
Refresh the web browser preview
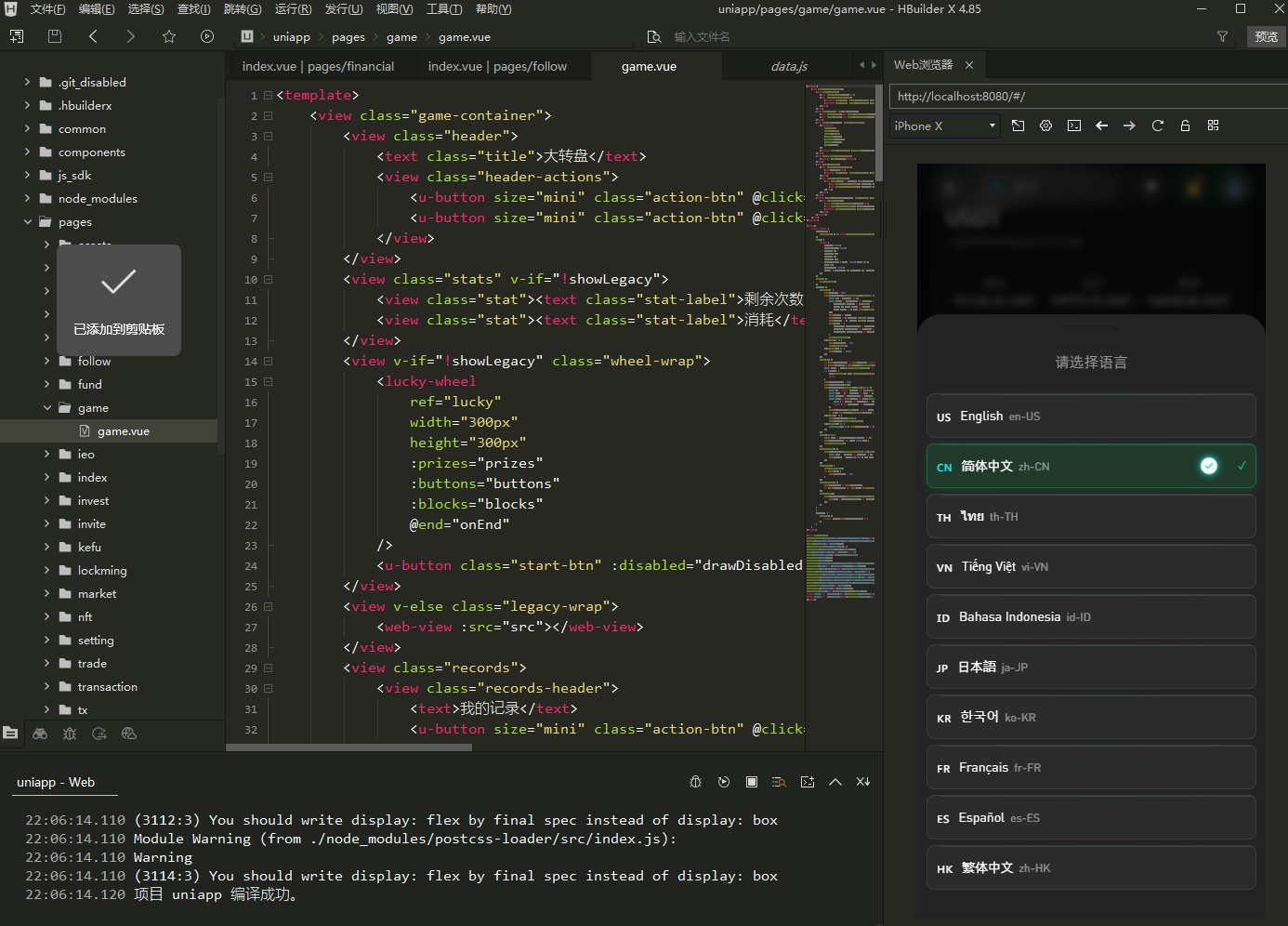[x=1157, y=126]
